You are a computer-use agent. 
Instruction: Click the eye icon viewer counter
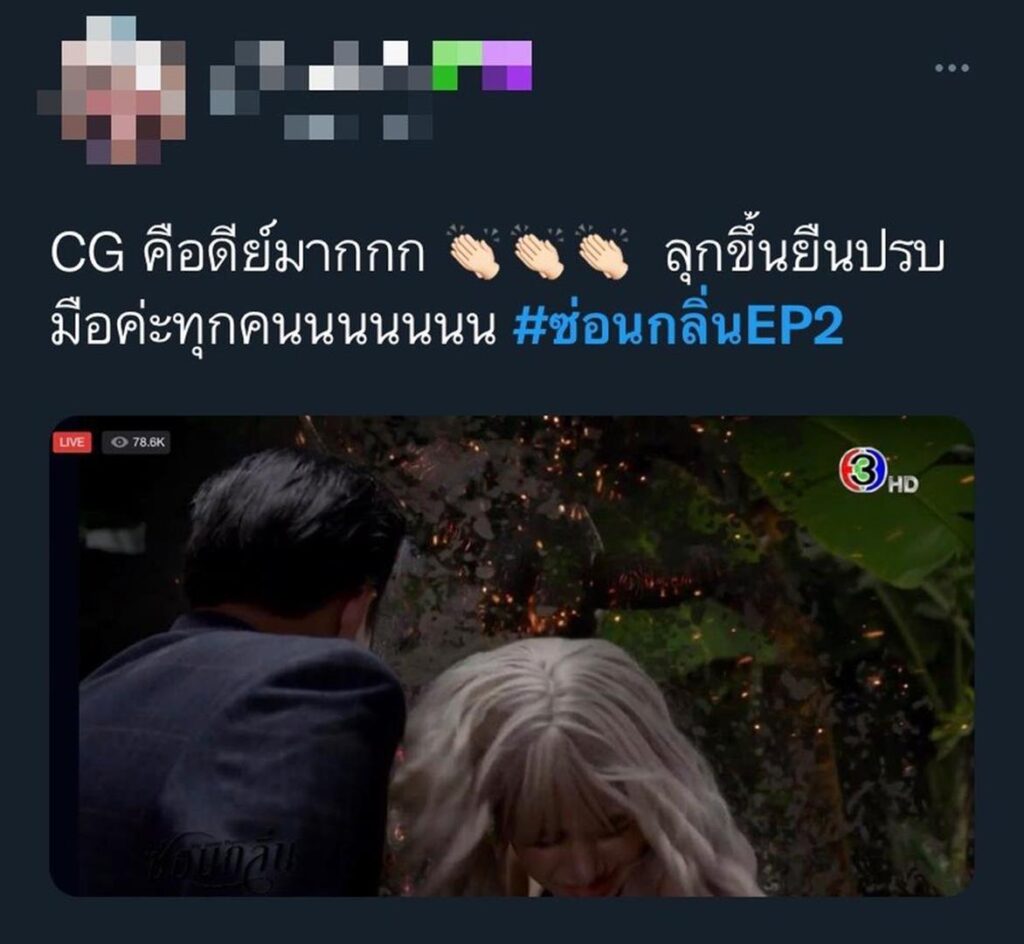coord(119,443)
